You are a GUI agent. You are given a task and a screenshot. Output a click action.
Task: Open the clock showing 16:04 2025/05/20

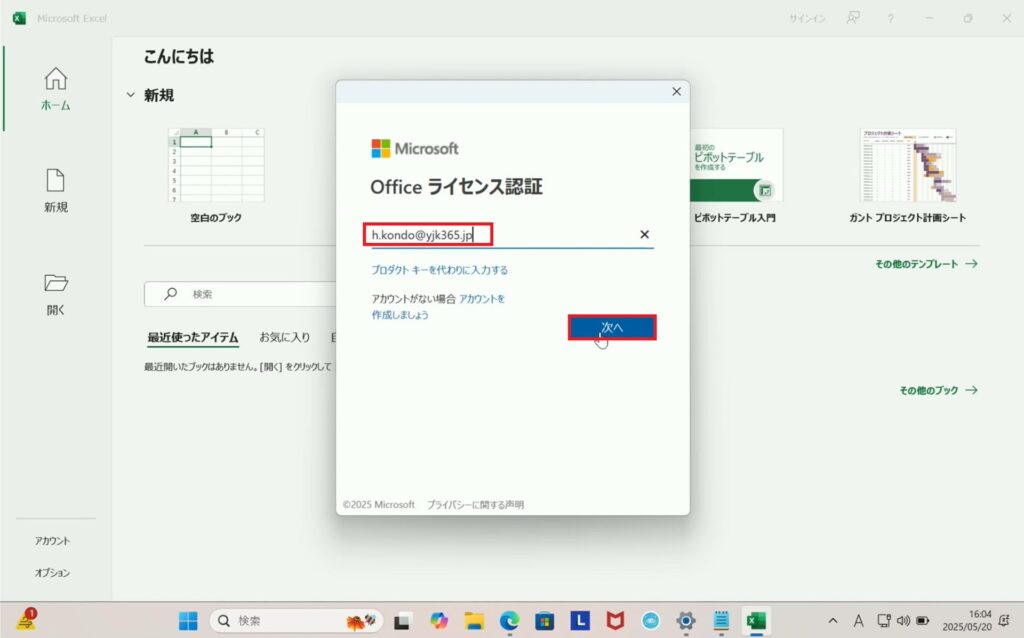[x=967, y=620]
